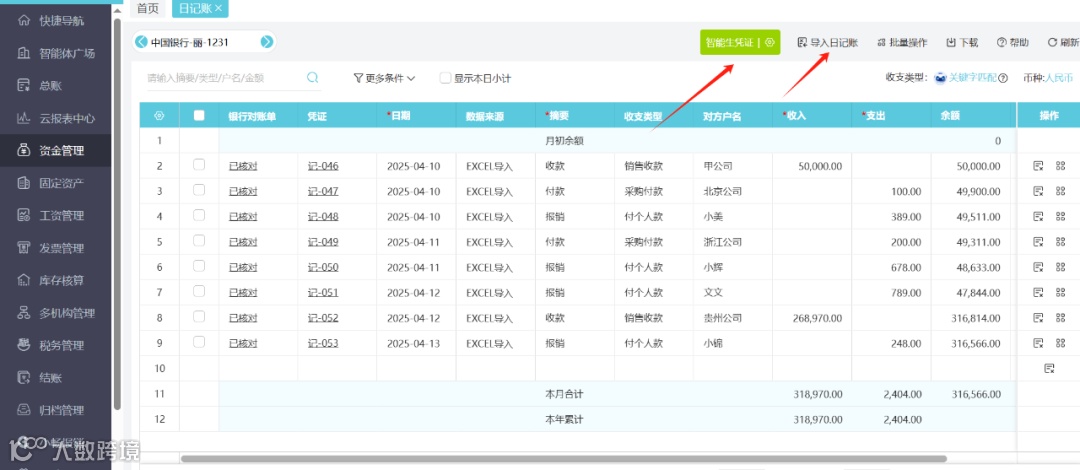The image size is (1080, 470).
Task: Enable 显示本日小计 checkbox
Action: (446, 79)
